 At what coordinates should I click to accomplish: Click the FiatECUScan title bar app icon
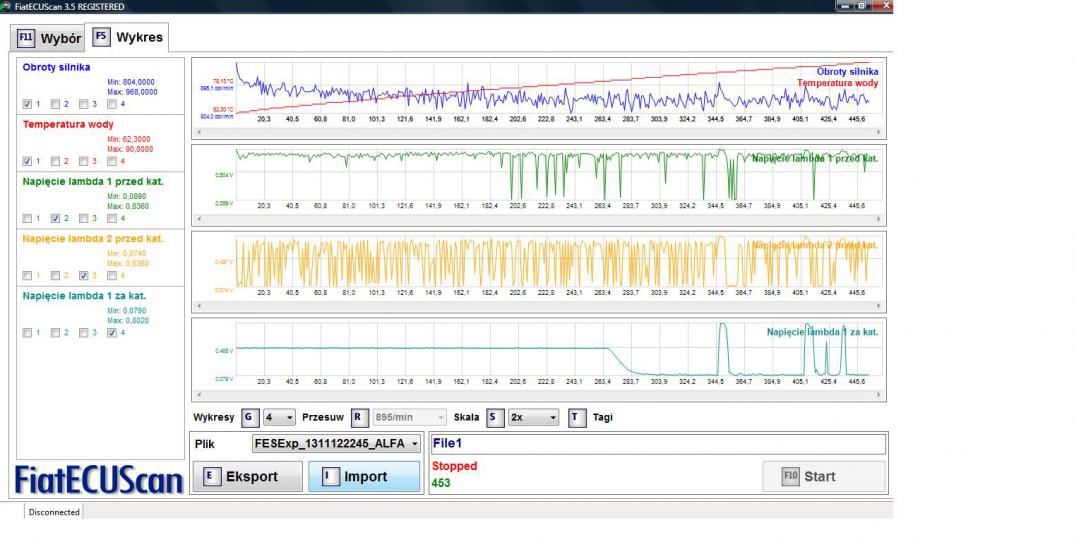pyautogui.click(x=7, y=6)
